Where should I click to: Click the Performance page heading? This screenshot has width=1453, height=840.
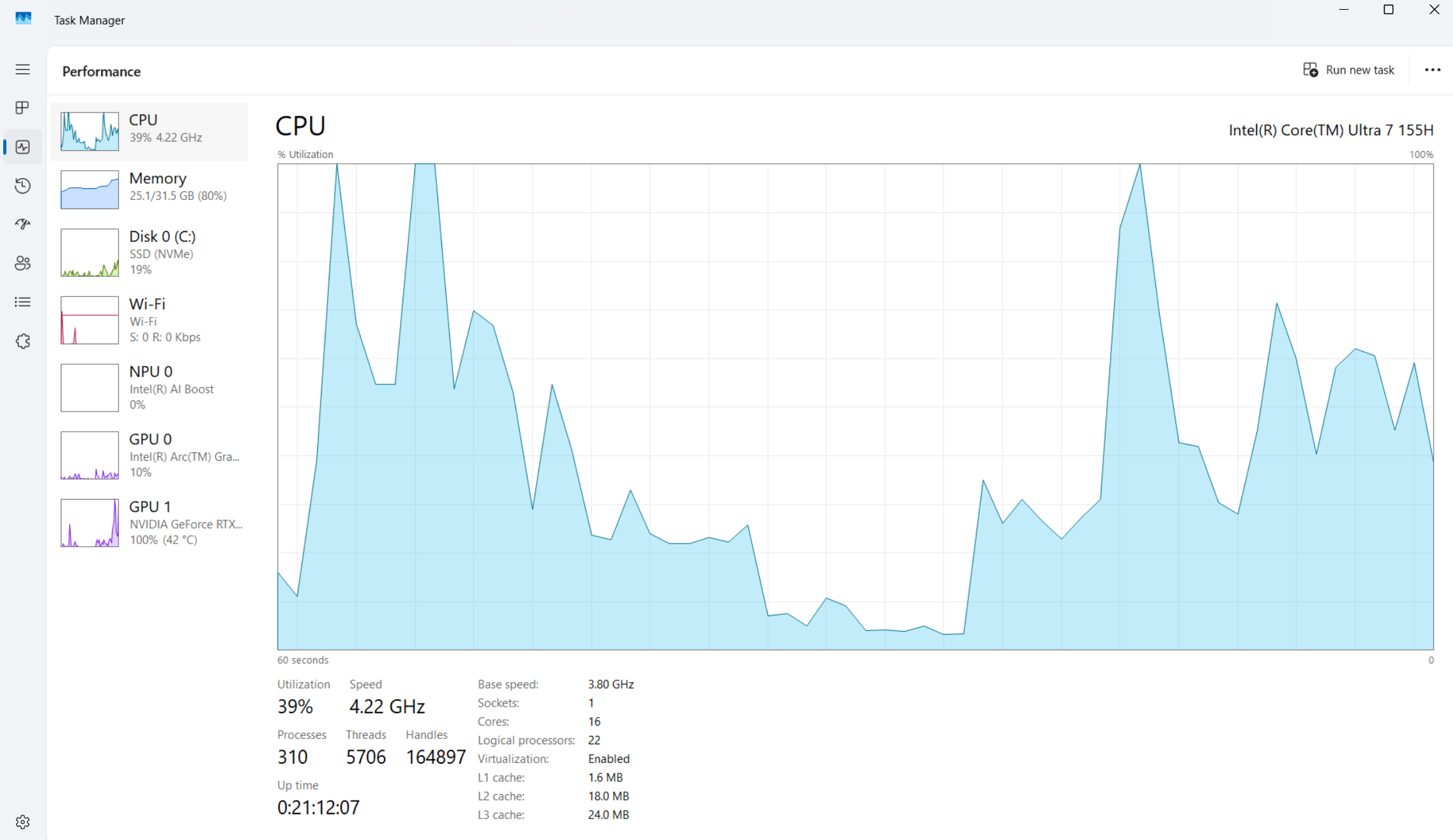point(102,71)
